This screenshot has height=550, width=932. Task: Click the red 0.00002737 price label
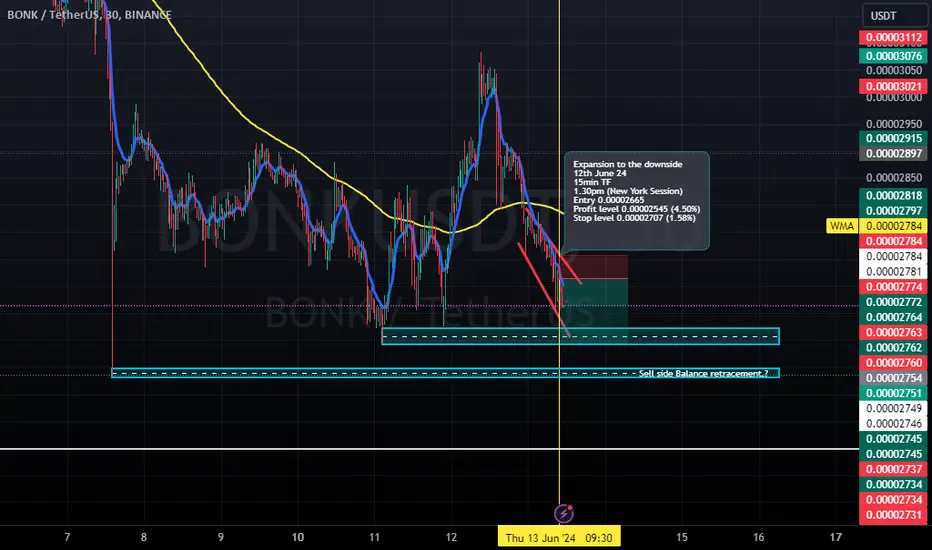click(x=893, y=469)
